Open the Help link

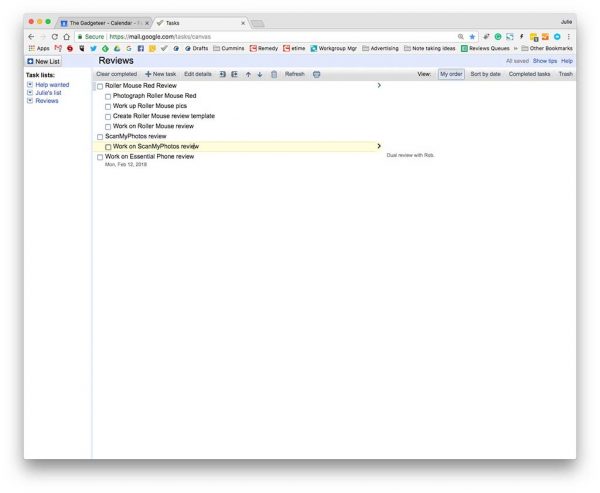(567, 61)
